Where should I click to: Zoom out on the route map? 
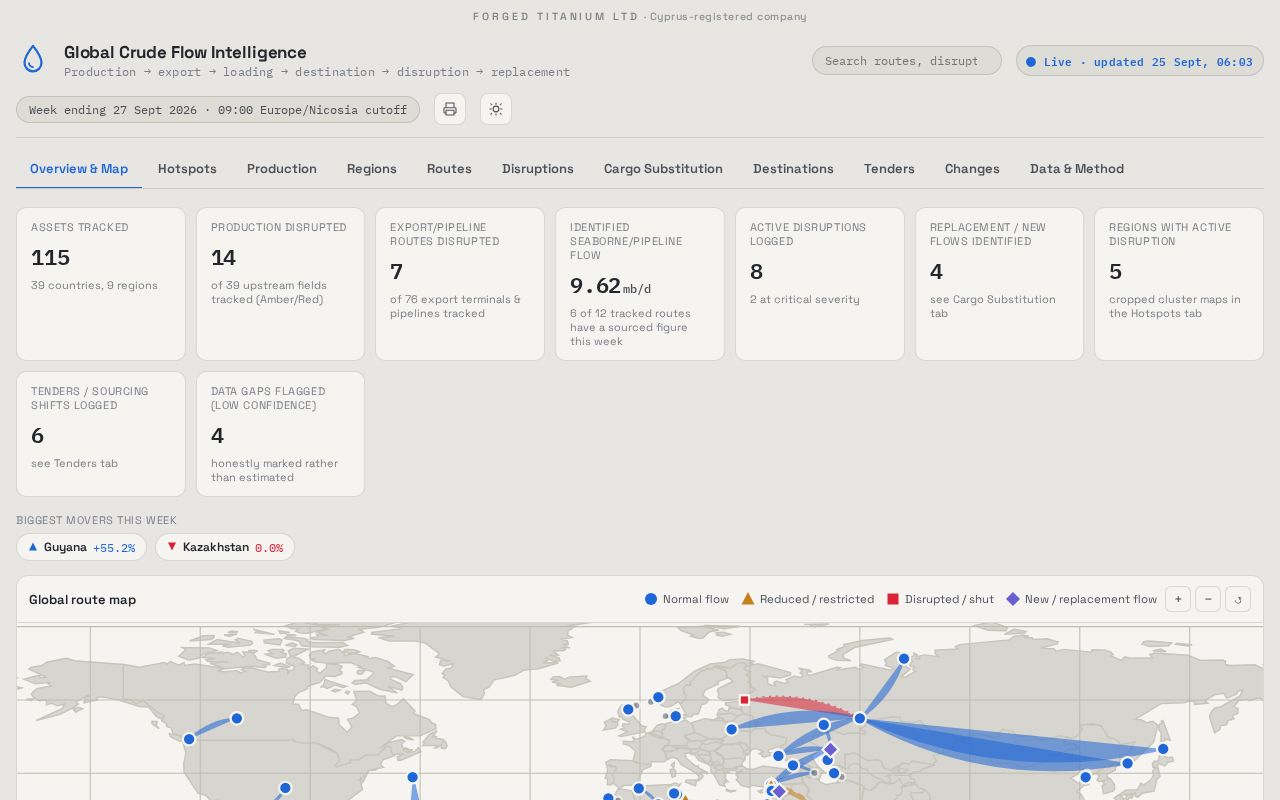tap(1208, 599)
